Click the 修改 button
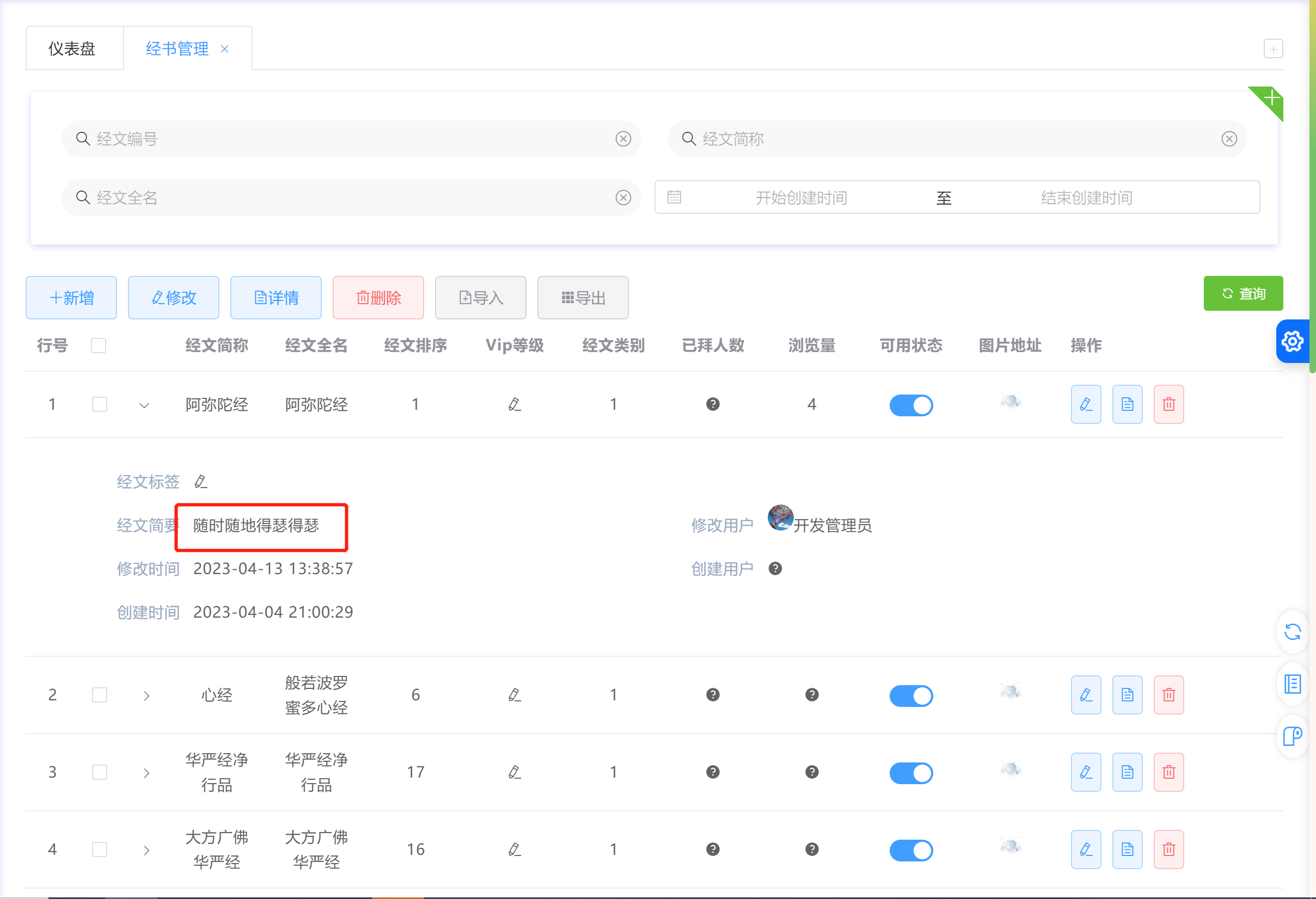Image resolution: width=1316 pixels, height=899 pixels. pyautogui.click(x=174, y=298)
